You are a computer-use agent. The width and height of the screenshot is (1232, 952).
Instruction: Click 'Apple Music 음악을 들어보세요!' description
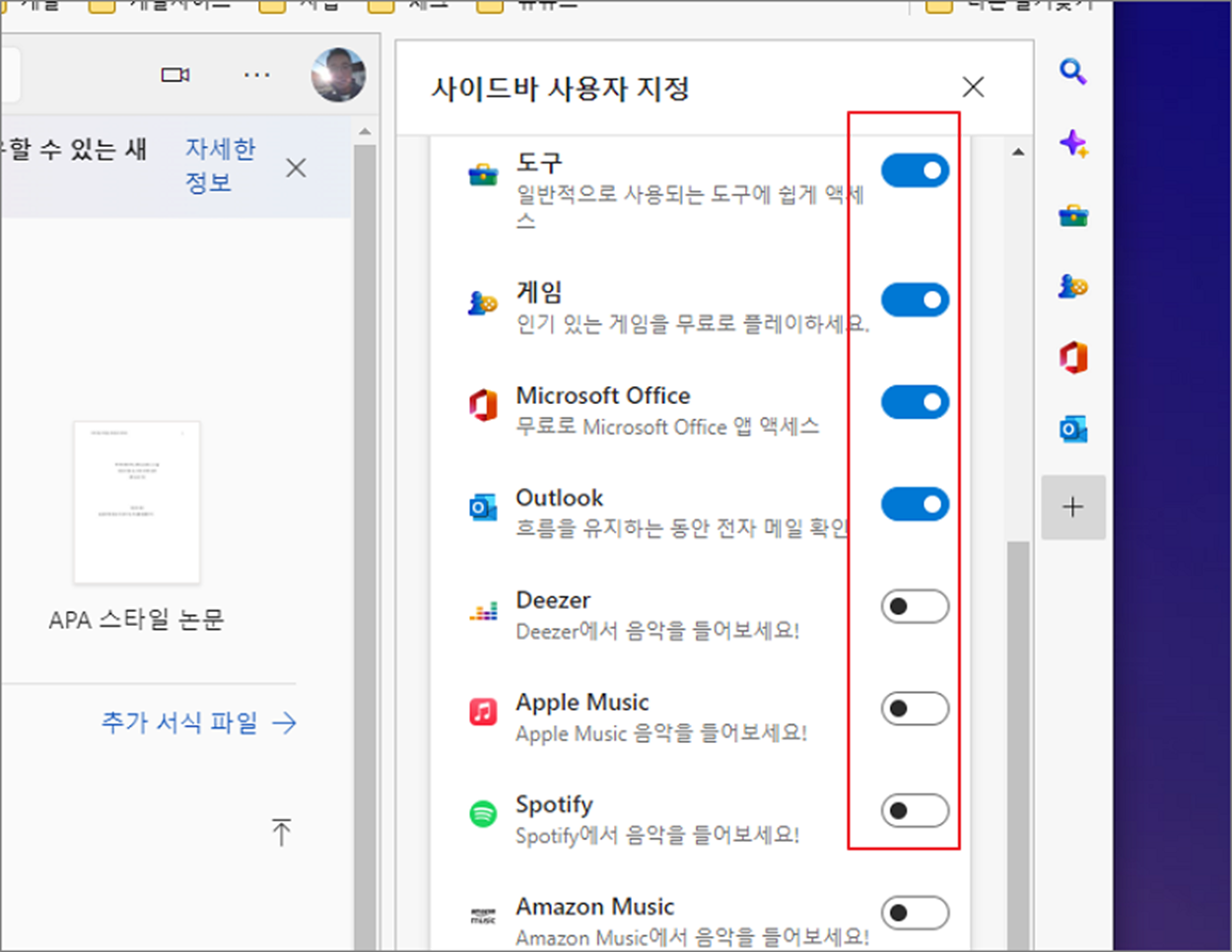point(661,733)
